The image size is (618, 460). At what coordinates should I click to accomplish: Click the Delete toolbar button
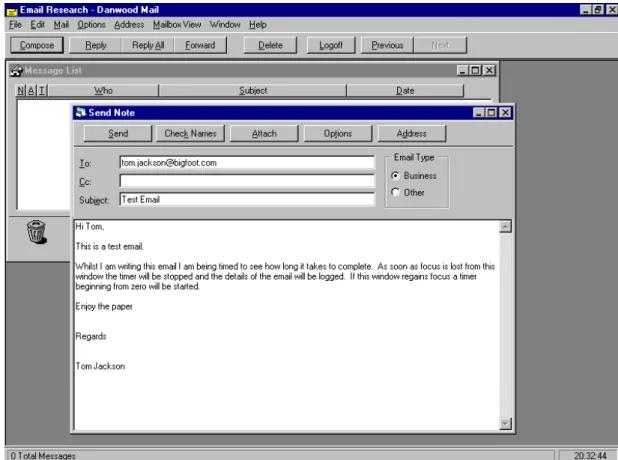tap(270, 45)
